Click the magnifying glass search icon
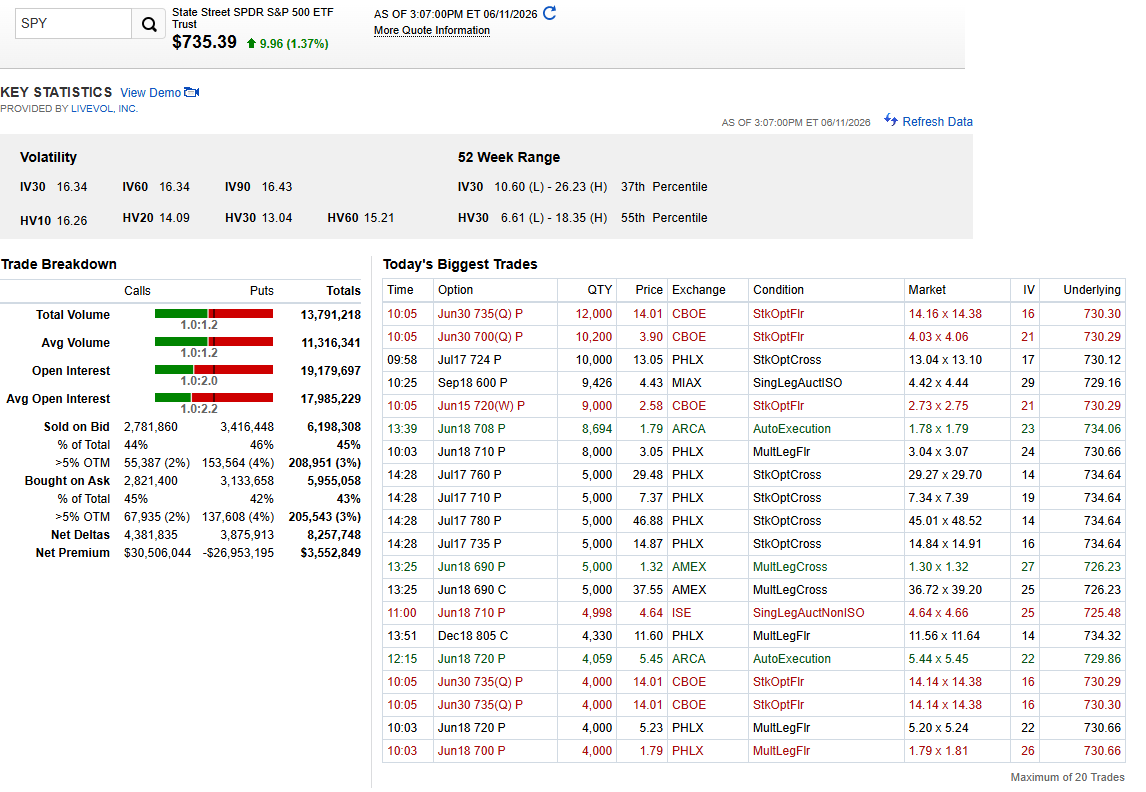This screenshot has width=1146, height=792. click(x=148, y=24)
